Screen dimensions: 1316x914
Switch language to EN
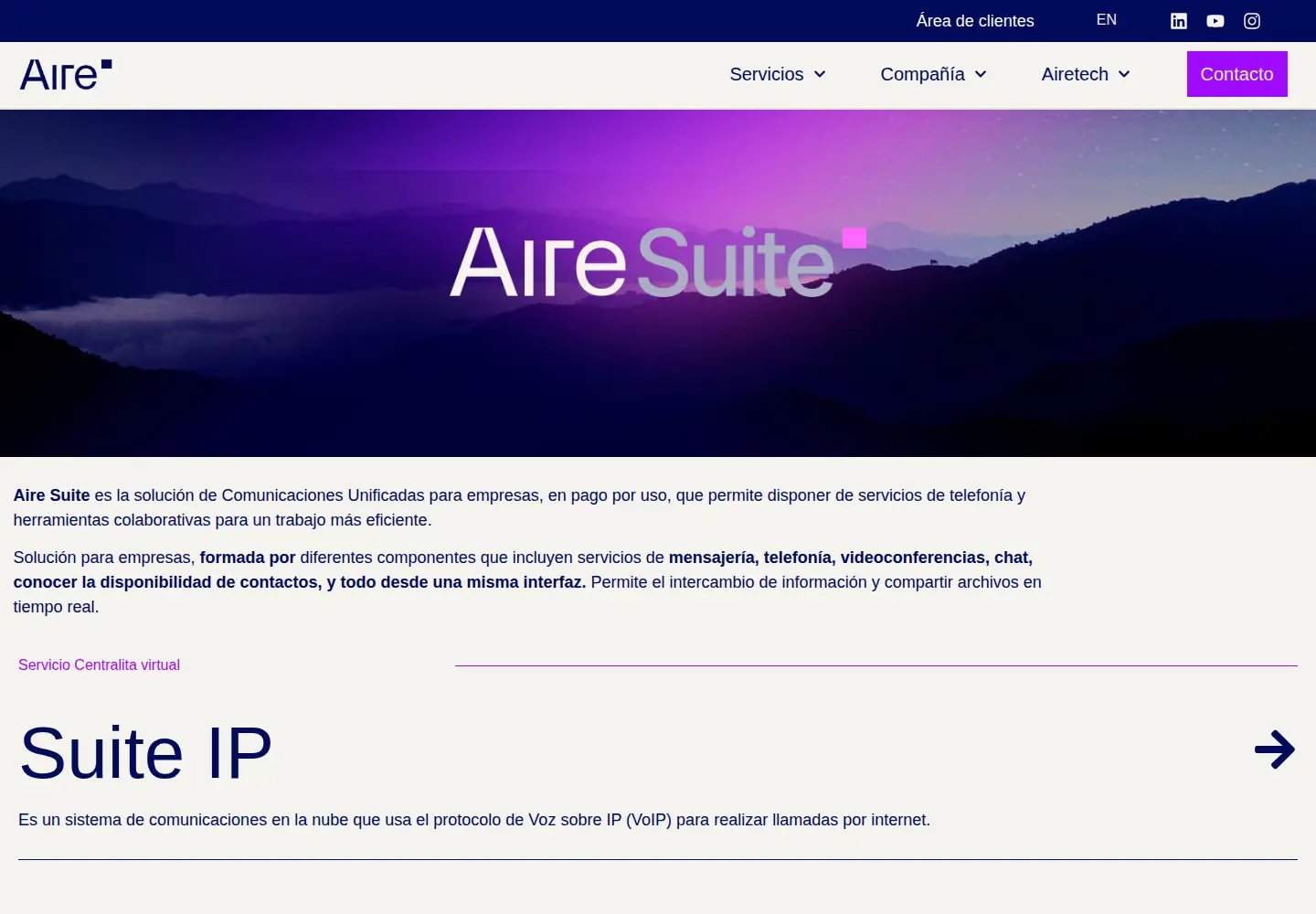1107,20
